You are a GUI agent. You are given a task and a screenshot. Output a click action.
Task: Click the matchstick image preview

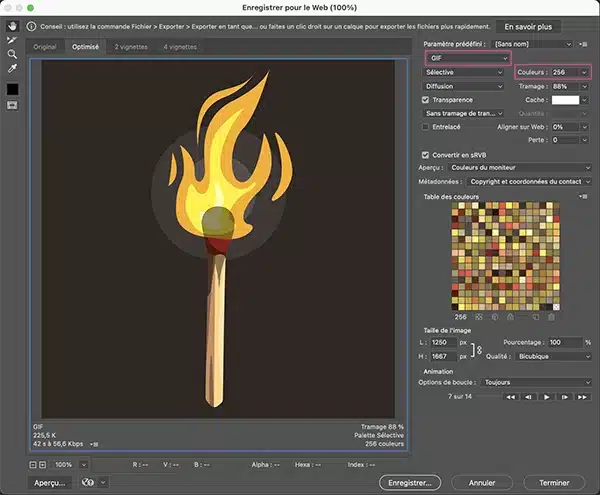click(x=218, y=239)
